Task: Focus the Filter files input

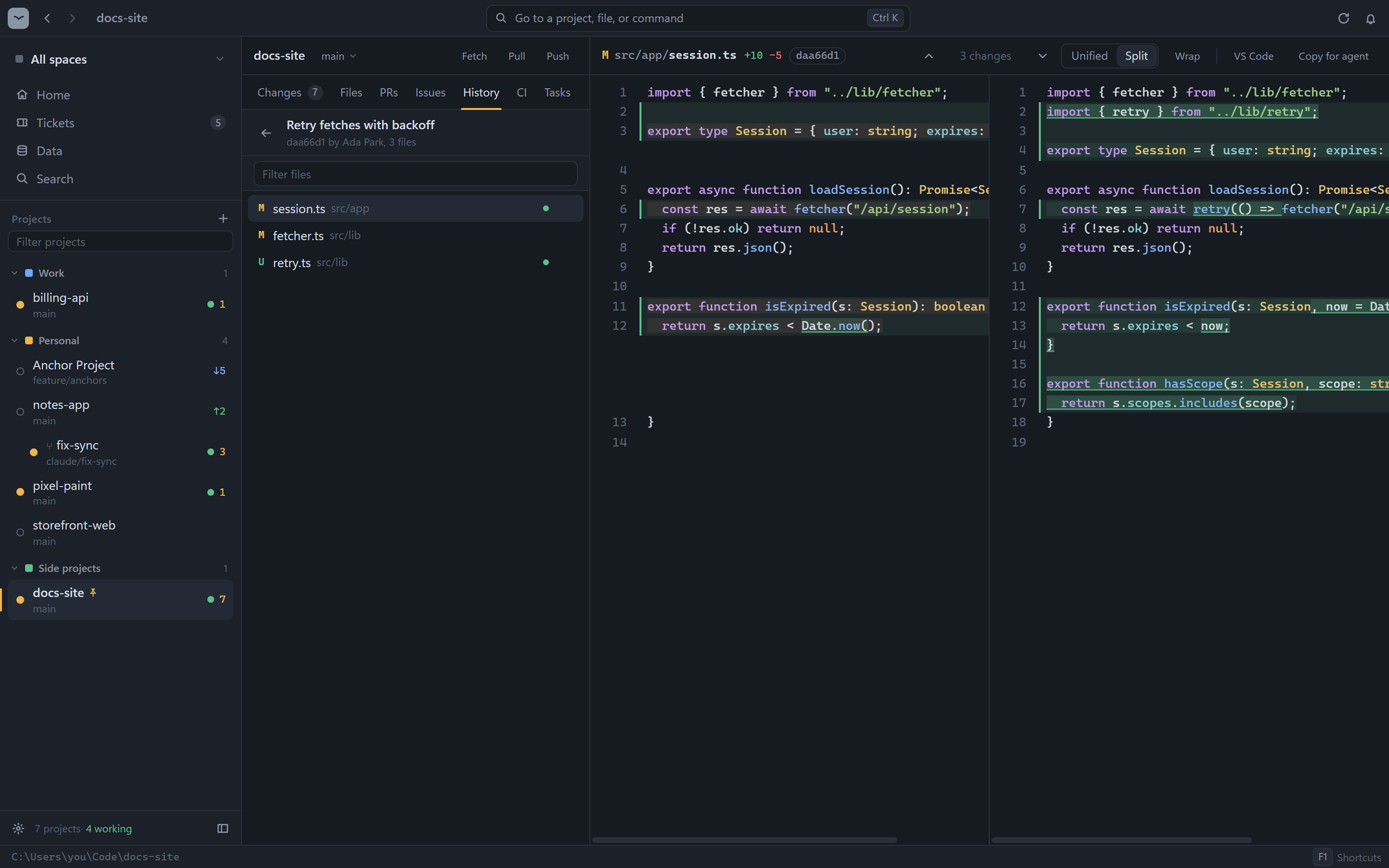Action: tap(416, 174)
